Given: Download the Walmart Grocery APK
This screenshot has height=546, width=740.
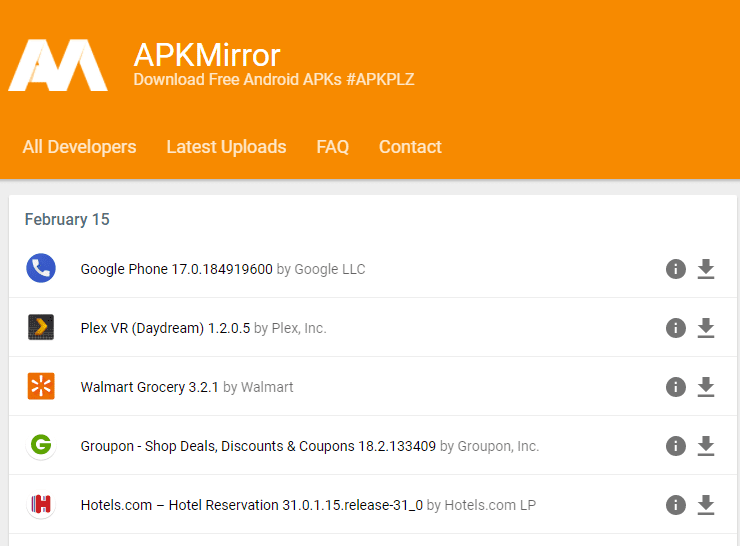Looking at the screenshot, I should click(x=706, y=387).
